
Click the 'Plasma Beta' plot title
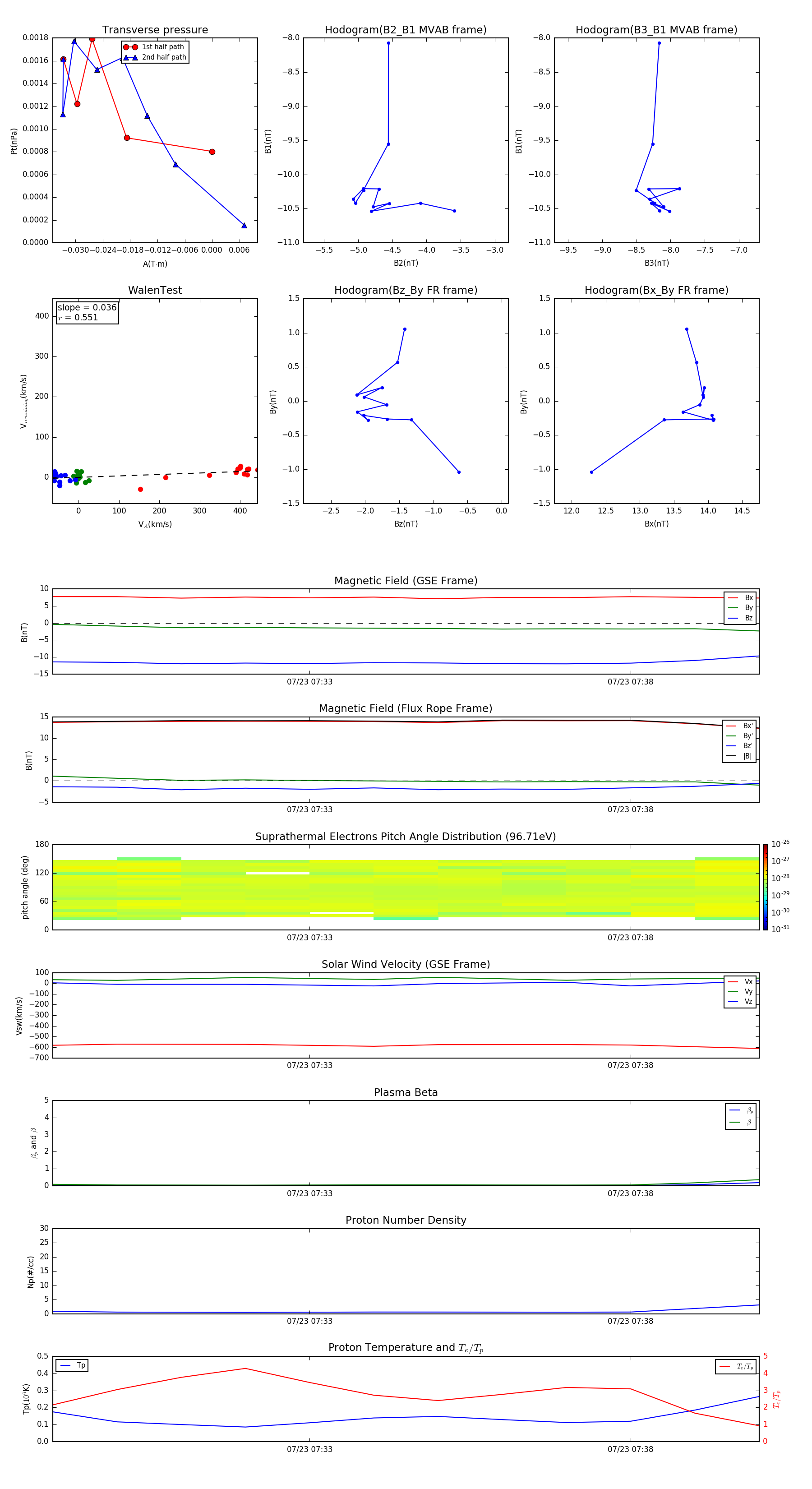(406, 1093)
